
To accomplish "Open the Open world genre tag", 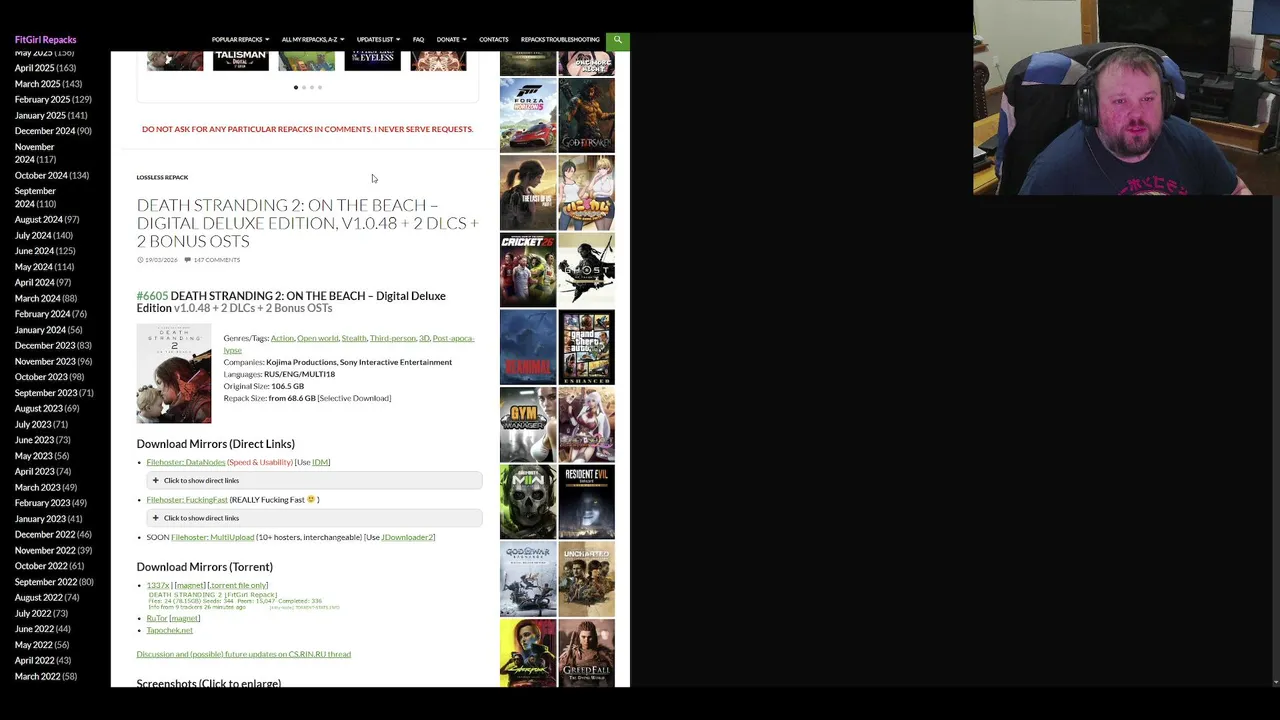I will [317, 338].
